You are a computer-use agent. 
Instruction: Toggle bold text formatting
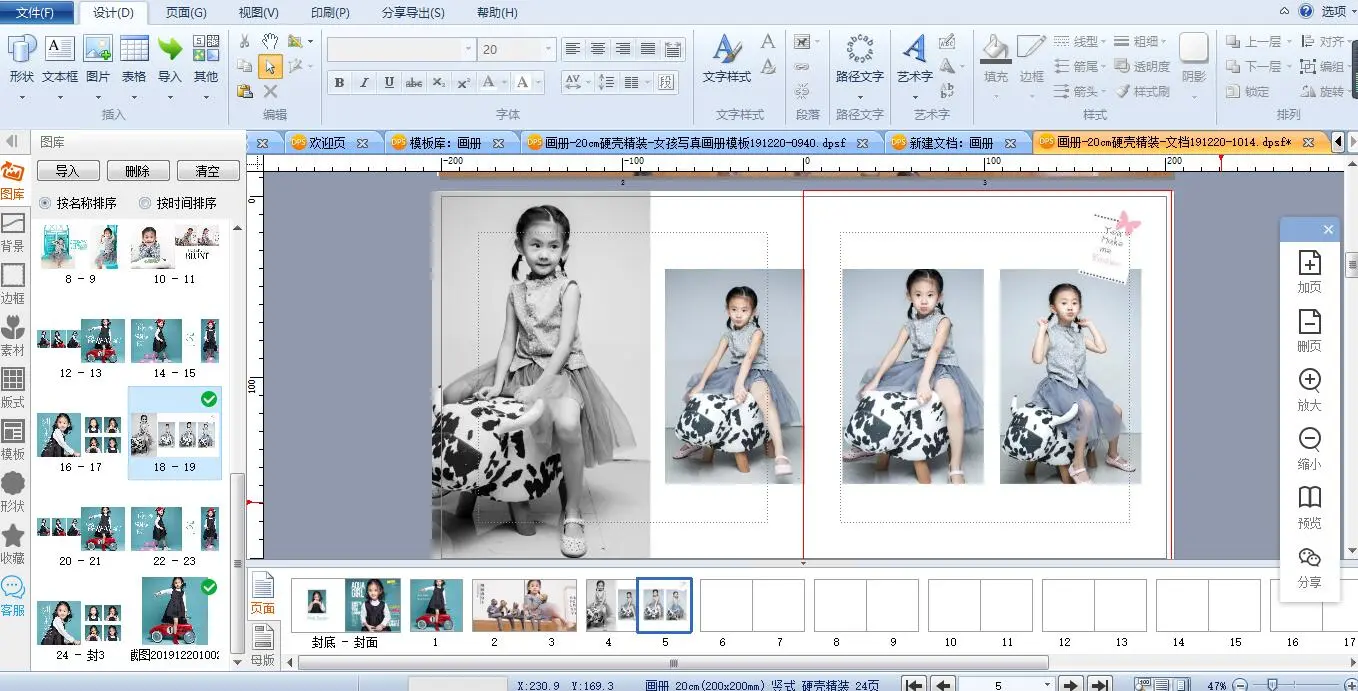tap(339, 83)
